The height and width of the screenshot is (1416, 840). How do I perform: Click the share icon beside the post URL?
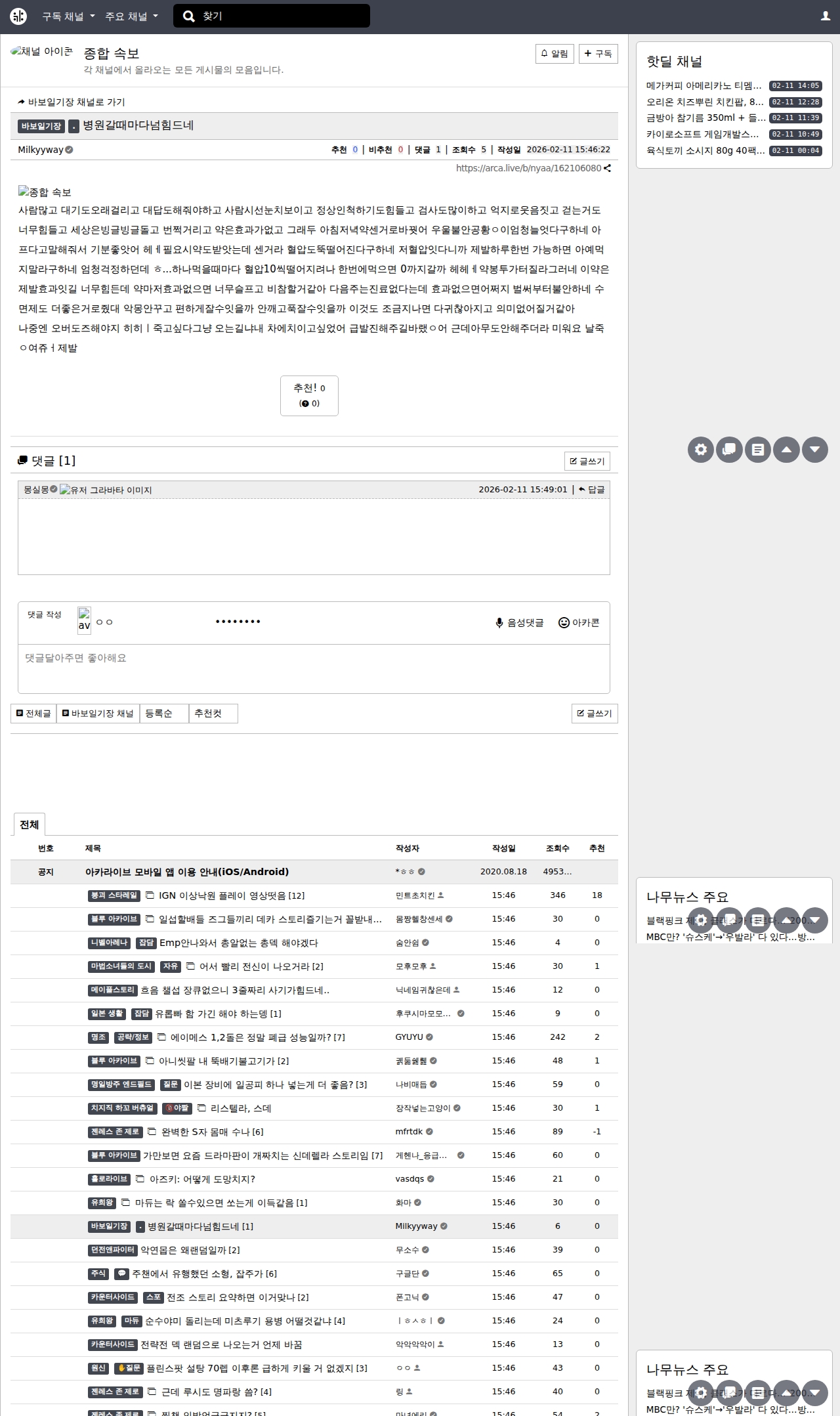[x=608, y=168]
